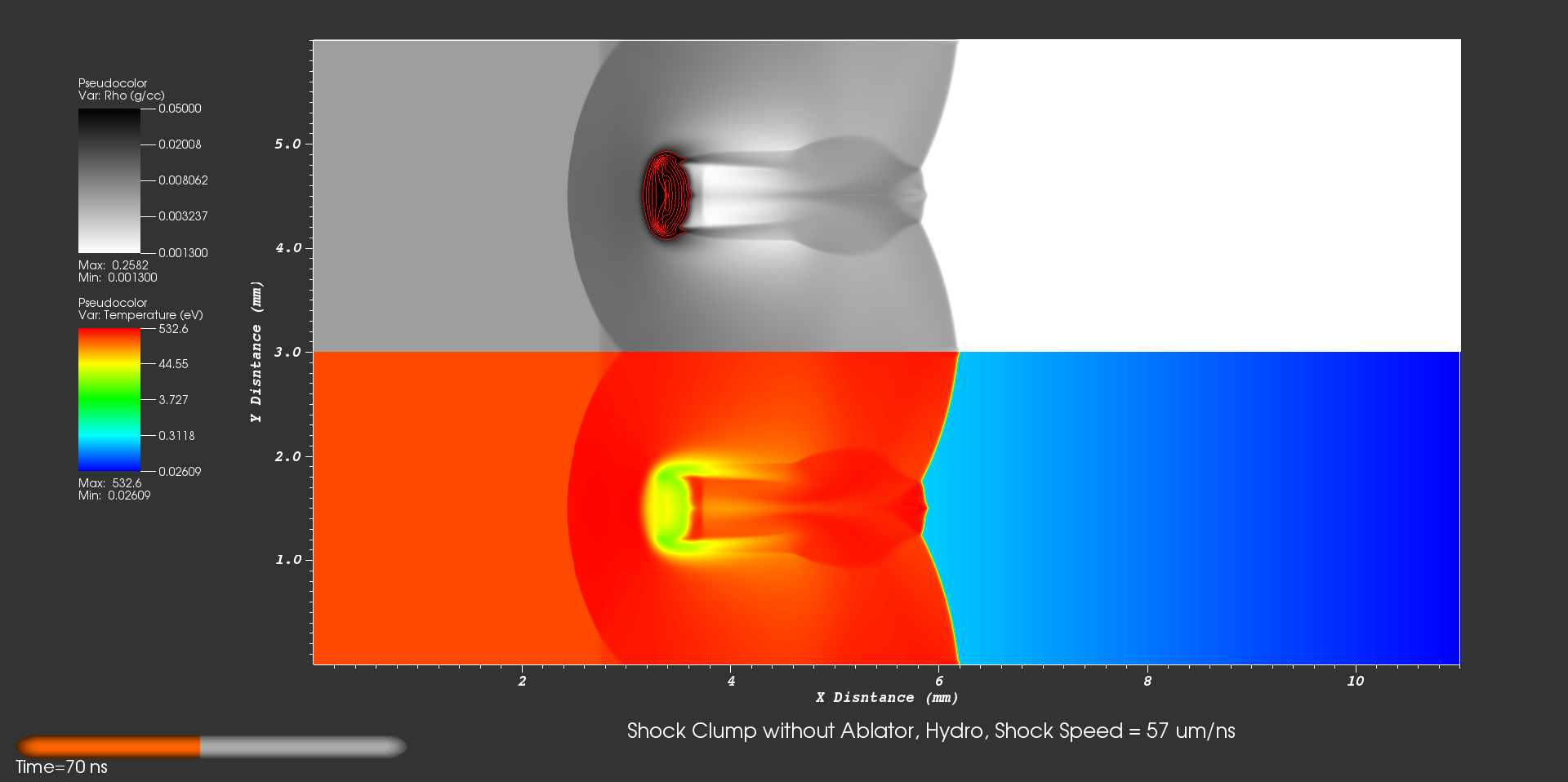Viewport: 1568px width, 782px height.
Task: Click the 'Var: Temperature (eV)' legend title
Action: point(140,315)
